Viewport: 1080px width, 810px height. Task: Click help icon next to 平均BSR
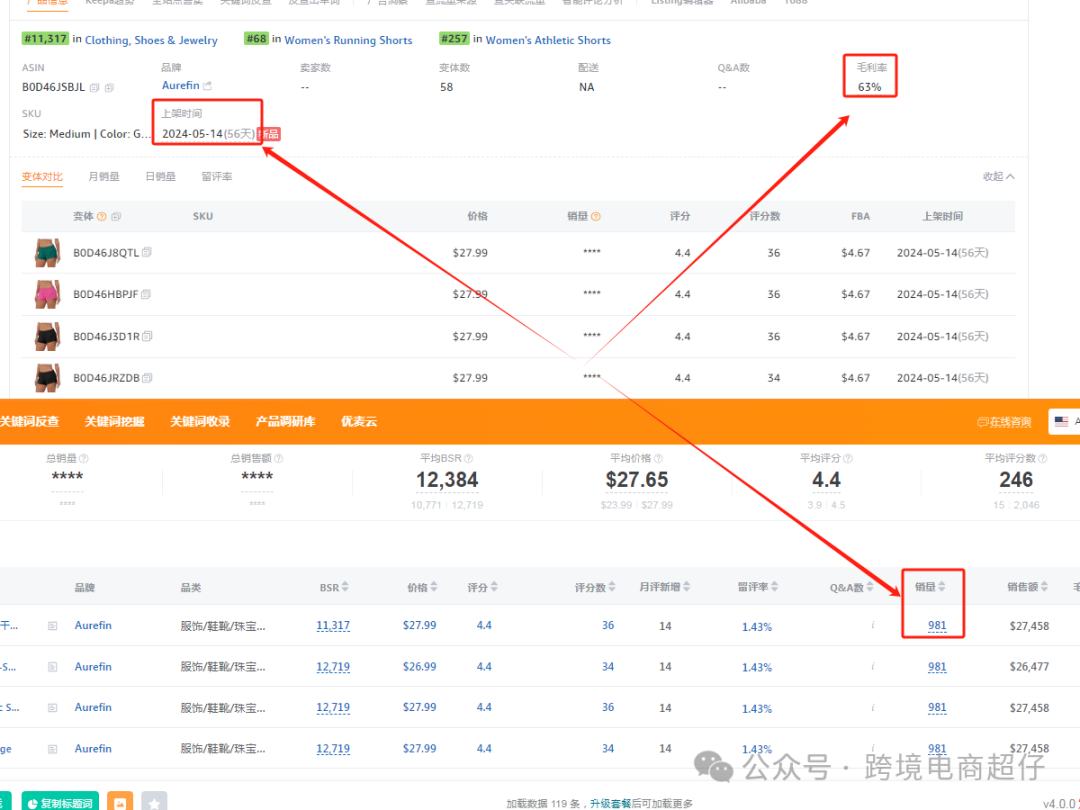[474, 458]
